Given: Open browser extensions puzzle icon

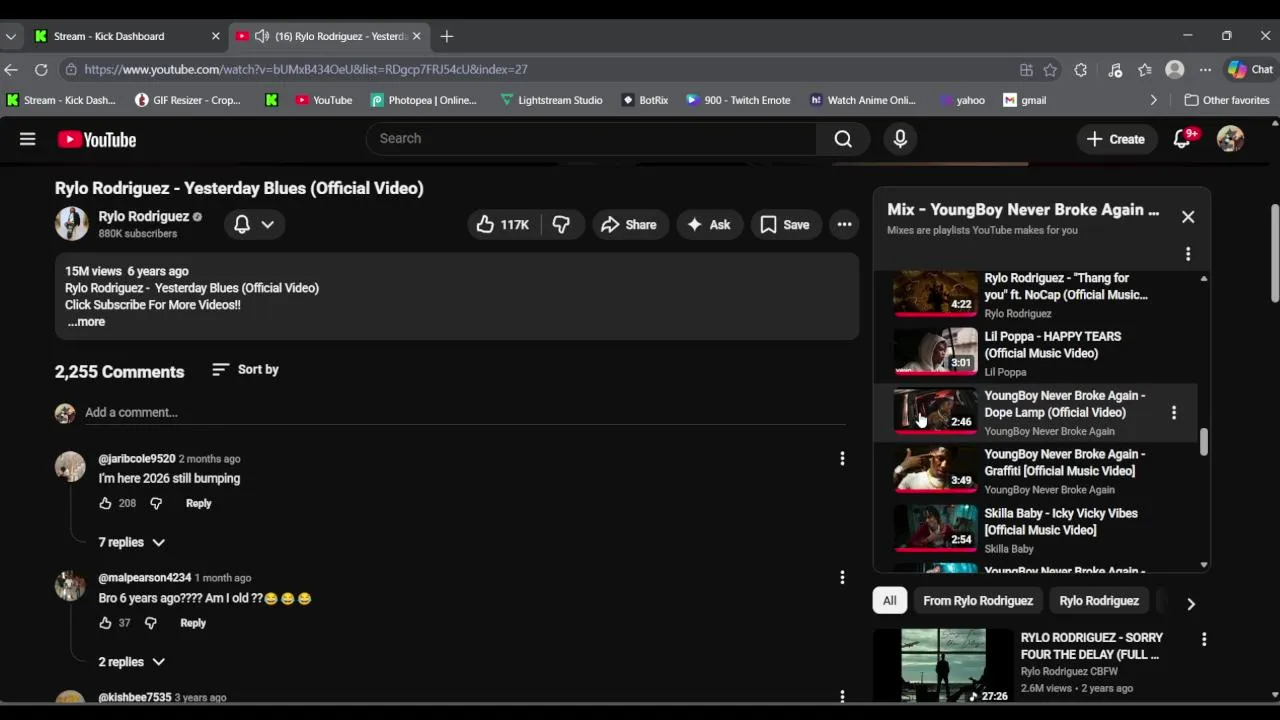Looking at the screenshot, I should tap(1081, 70).
